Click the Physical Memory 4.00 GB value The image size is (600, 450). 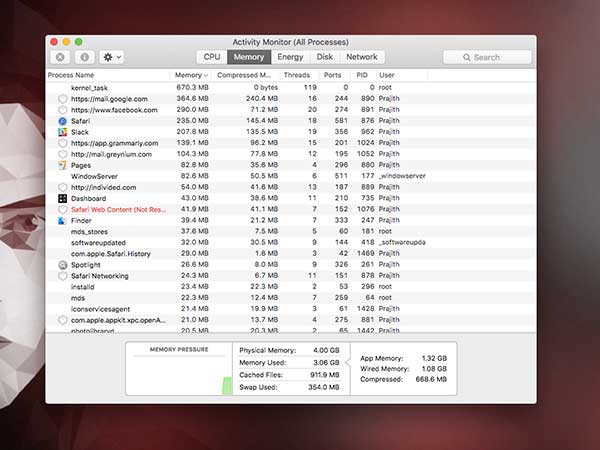[x=326, y=350]
